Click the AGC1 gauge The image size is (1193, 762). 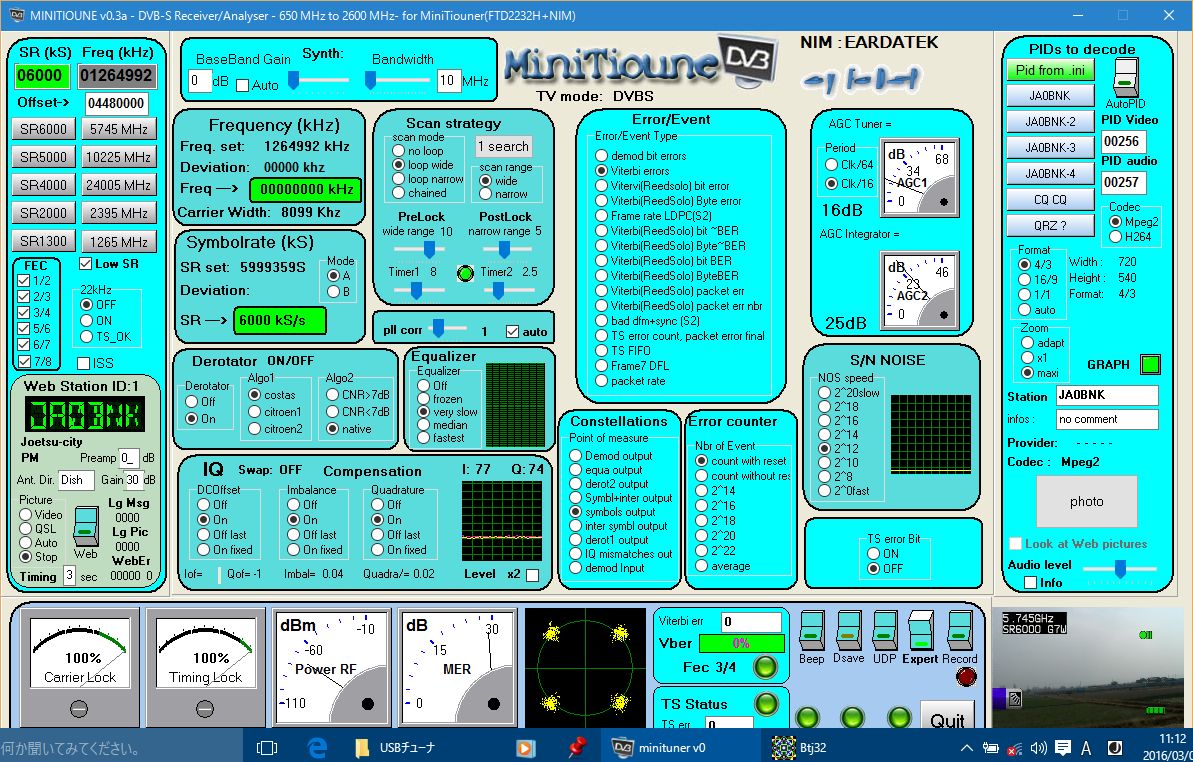[918, 177]
